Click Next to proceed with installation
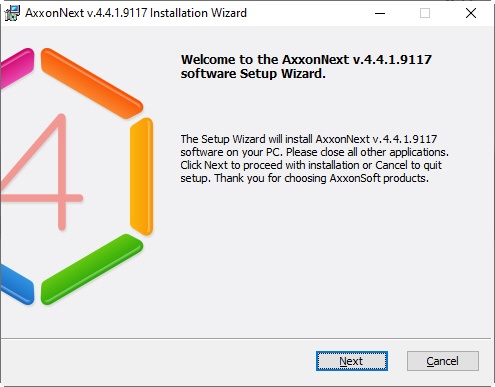Viewport: 495px width, 387px height. (352, 361)
